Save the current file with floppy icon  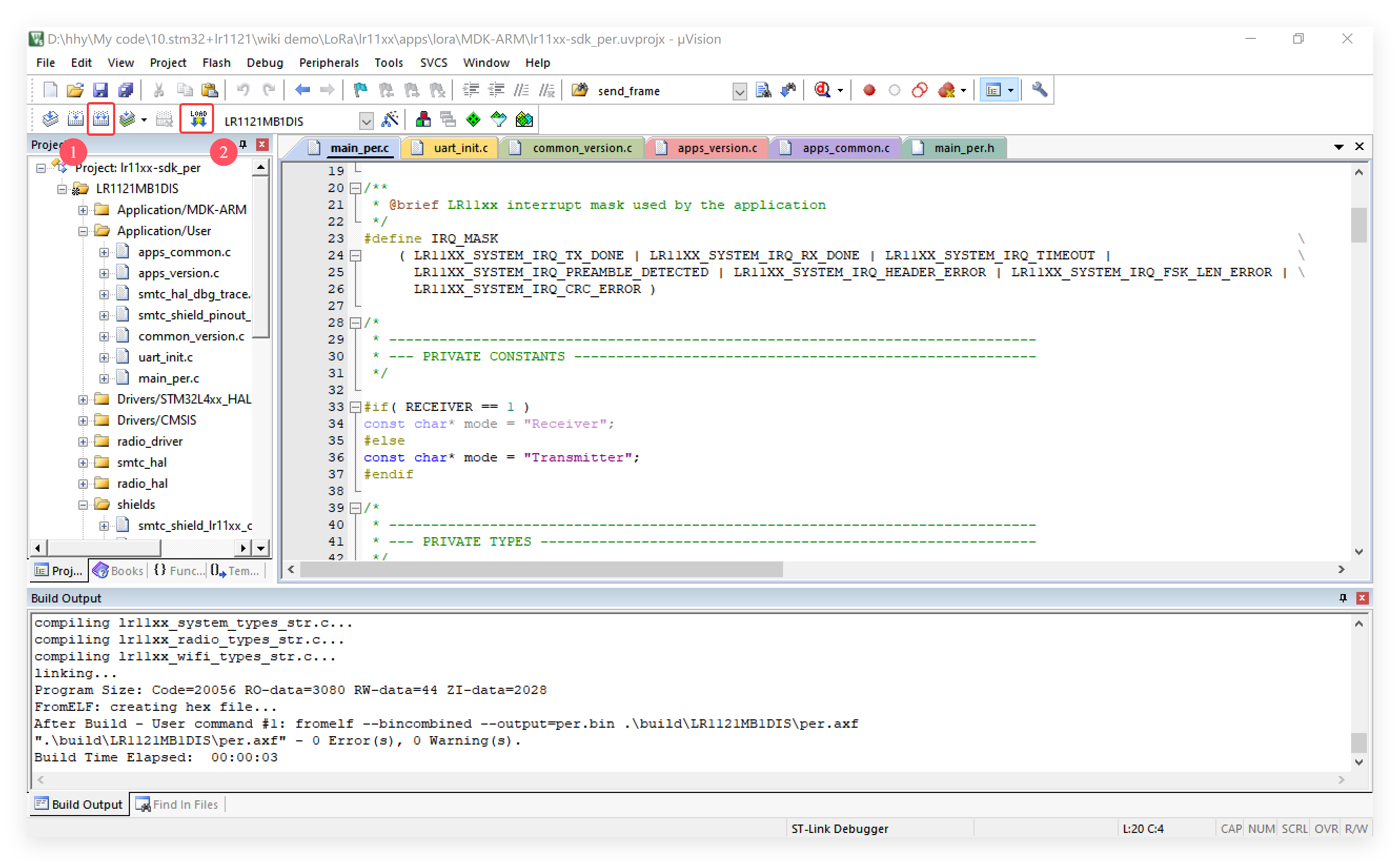100,89
